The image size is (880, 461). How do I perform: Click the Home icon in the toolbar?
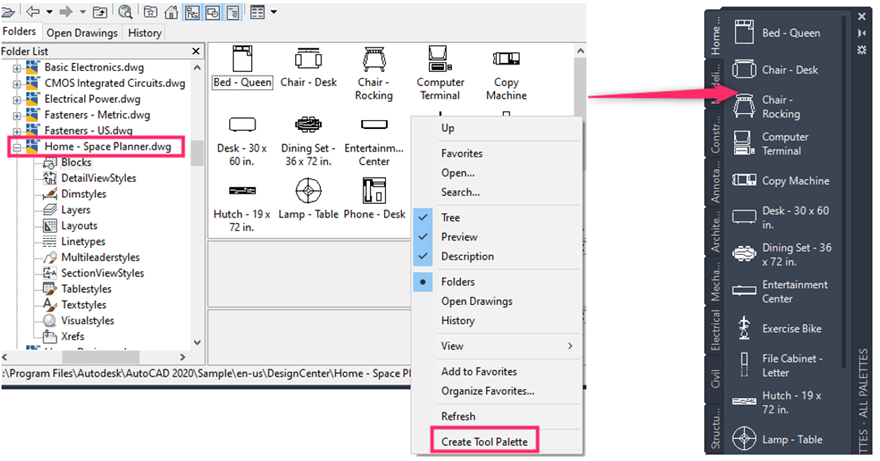point(171,12)
